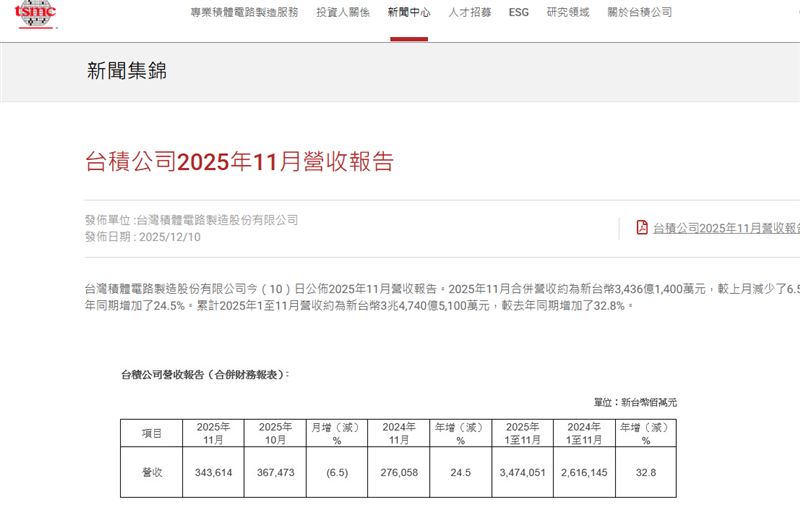The height and width of the screenshot is (507, 800).
Task: Click the value 32.8 in table
Action: point(645,472)
